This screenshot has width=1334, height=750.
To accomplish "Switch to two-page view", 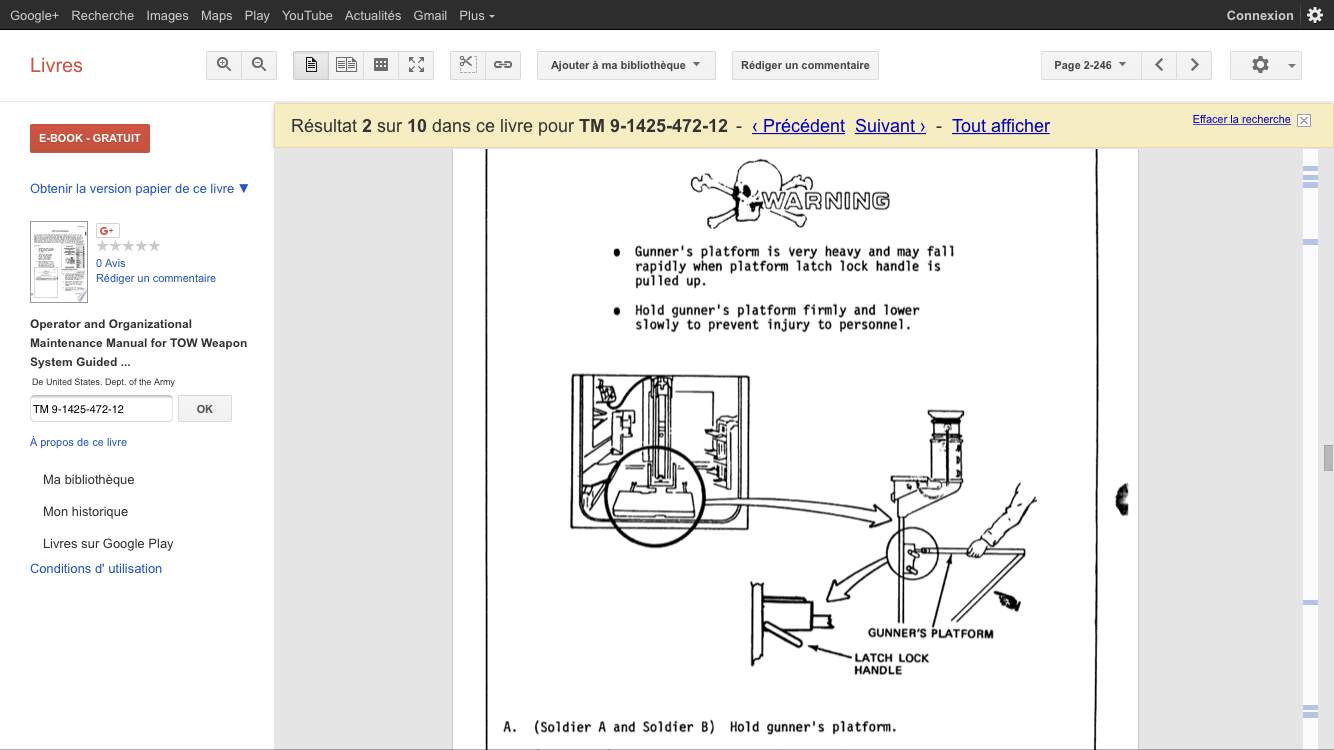I will (x=346, y=65).
